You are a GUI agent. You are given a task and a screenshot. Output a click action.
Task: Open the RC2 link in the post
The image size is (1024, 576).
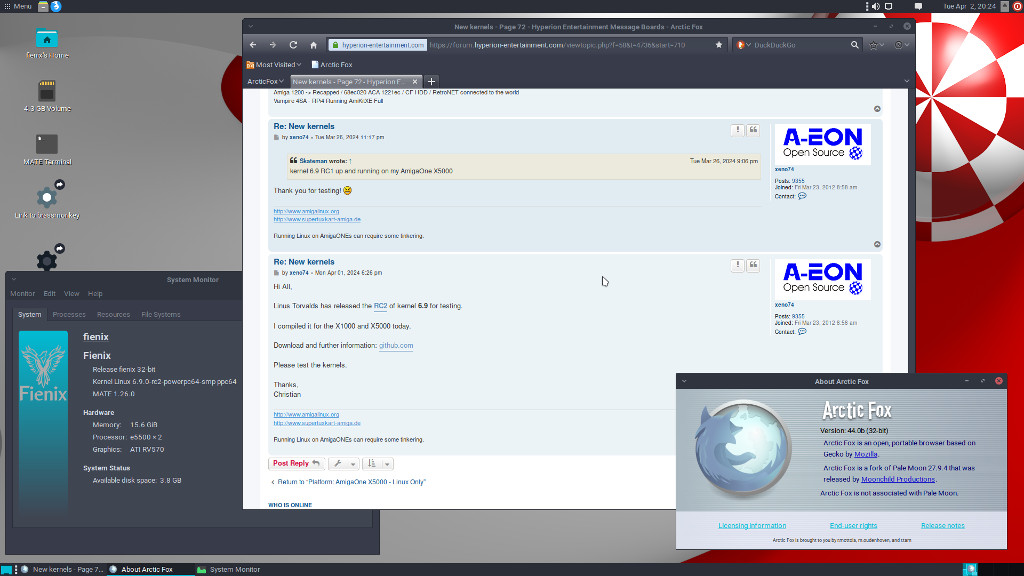click(380, 306)
